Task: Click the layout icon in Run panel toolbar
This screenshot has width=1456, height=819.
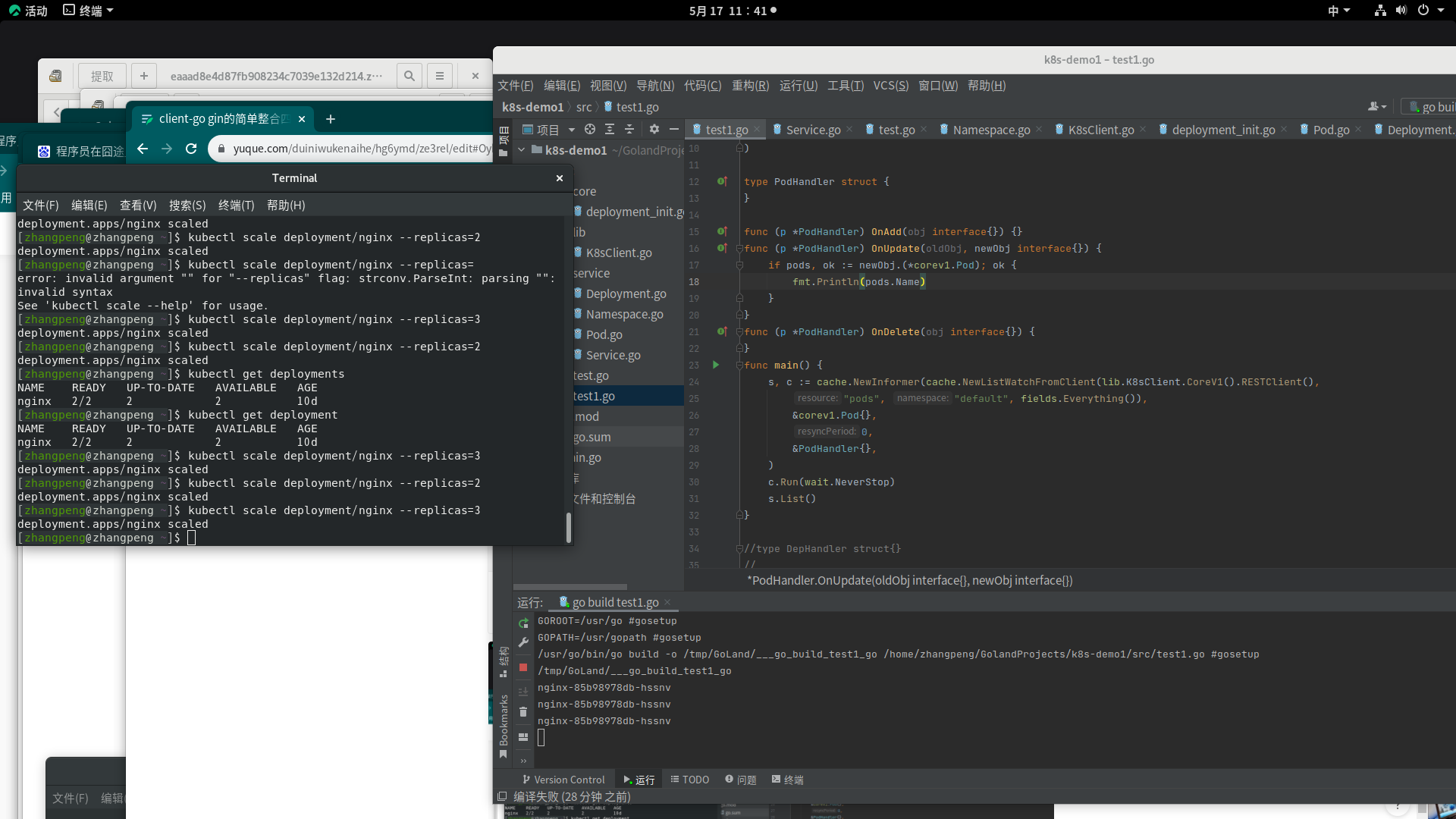Action: tap(523, 736)
